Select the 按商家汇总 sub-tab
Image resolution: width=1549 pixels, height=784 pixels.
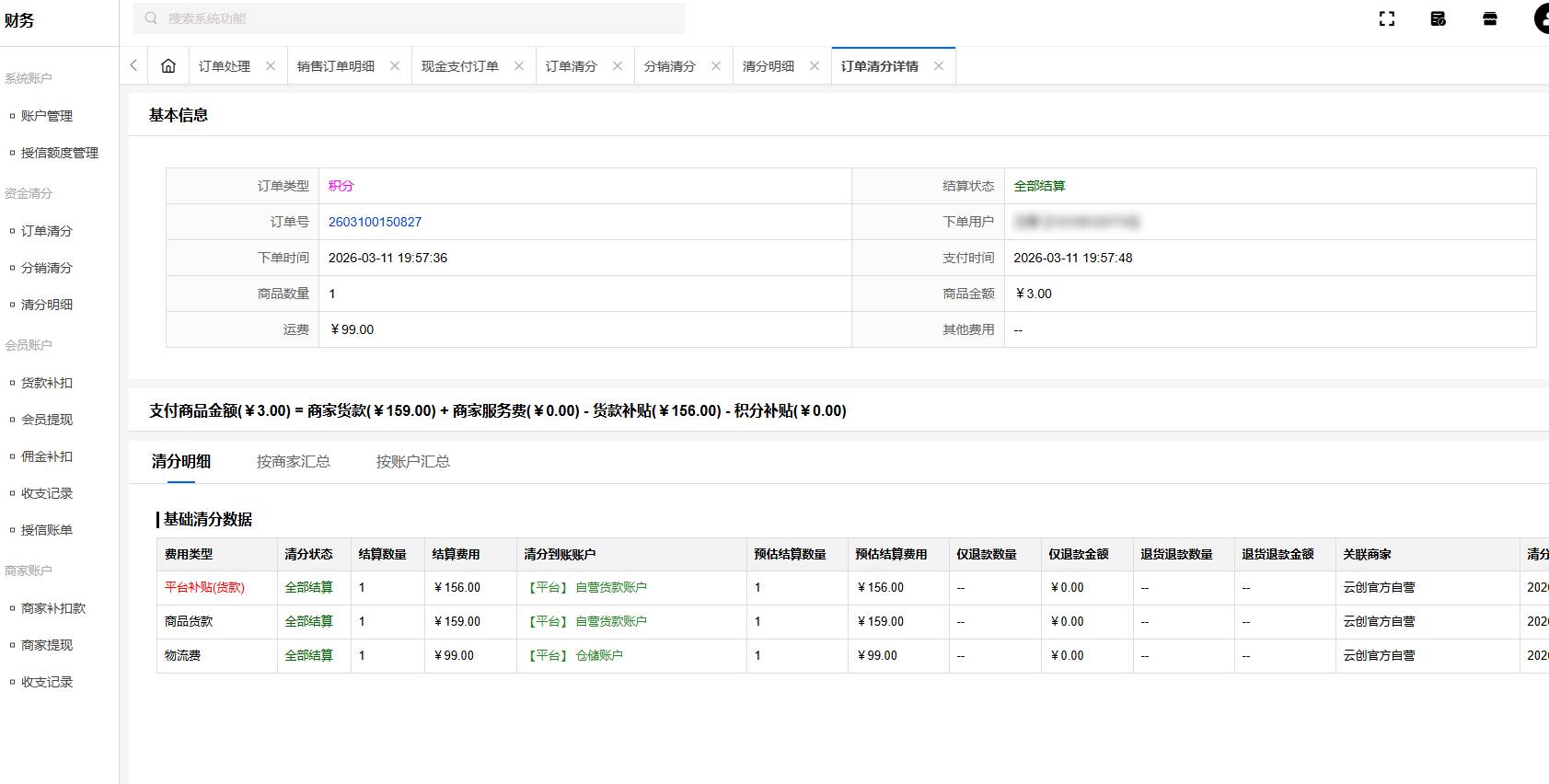click(x=293, y=461)
